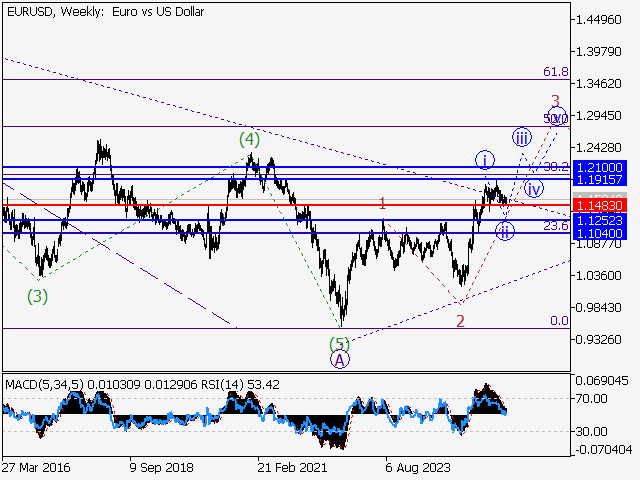The height and width of the screenshot is (480, 640).
Task: Select the green (3) wave label
Action: [38, 295]
